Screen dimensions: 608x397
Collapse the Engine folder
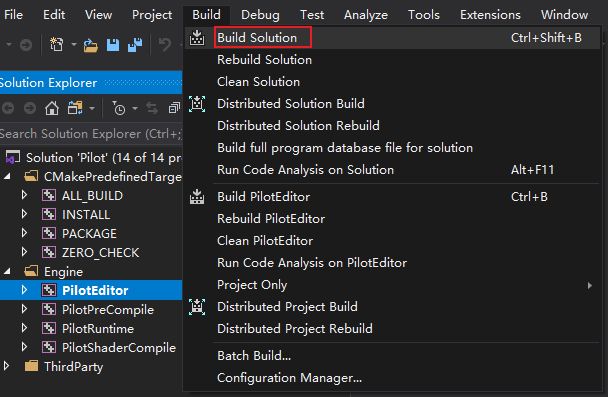click(x=7, y=271)
